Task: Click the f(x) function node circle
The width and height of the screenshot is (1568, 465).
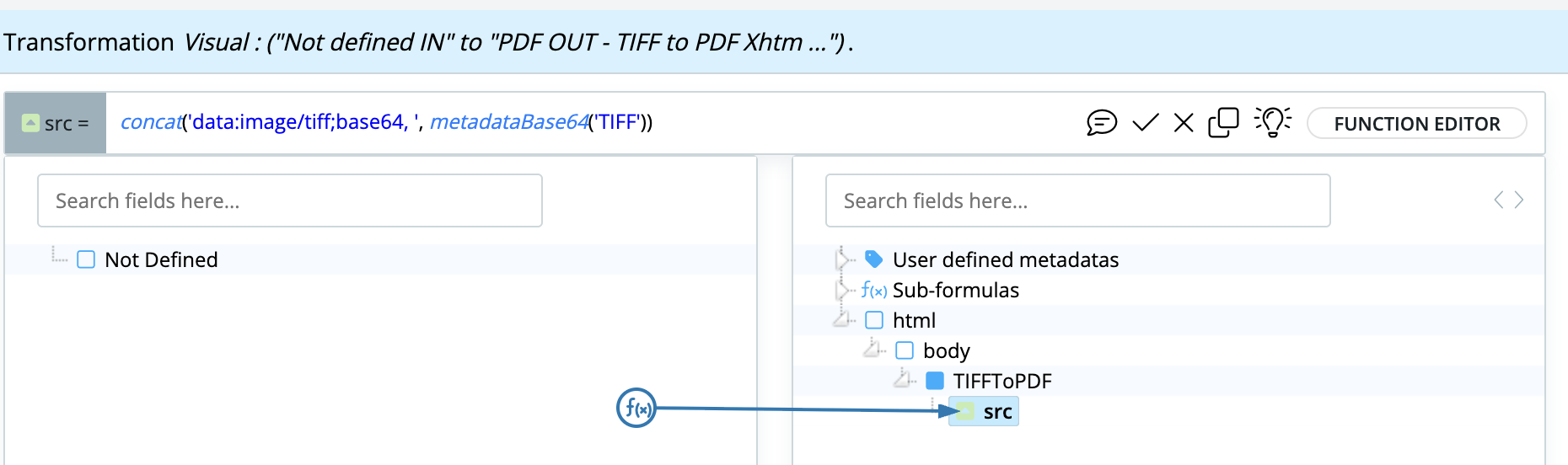Action: point(636,409)
